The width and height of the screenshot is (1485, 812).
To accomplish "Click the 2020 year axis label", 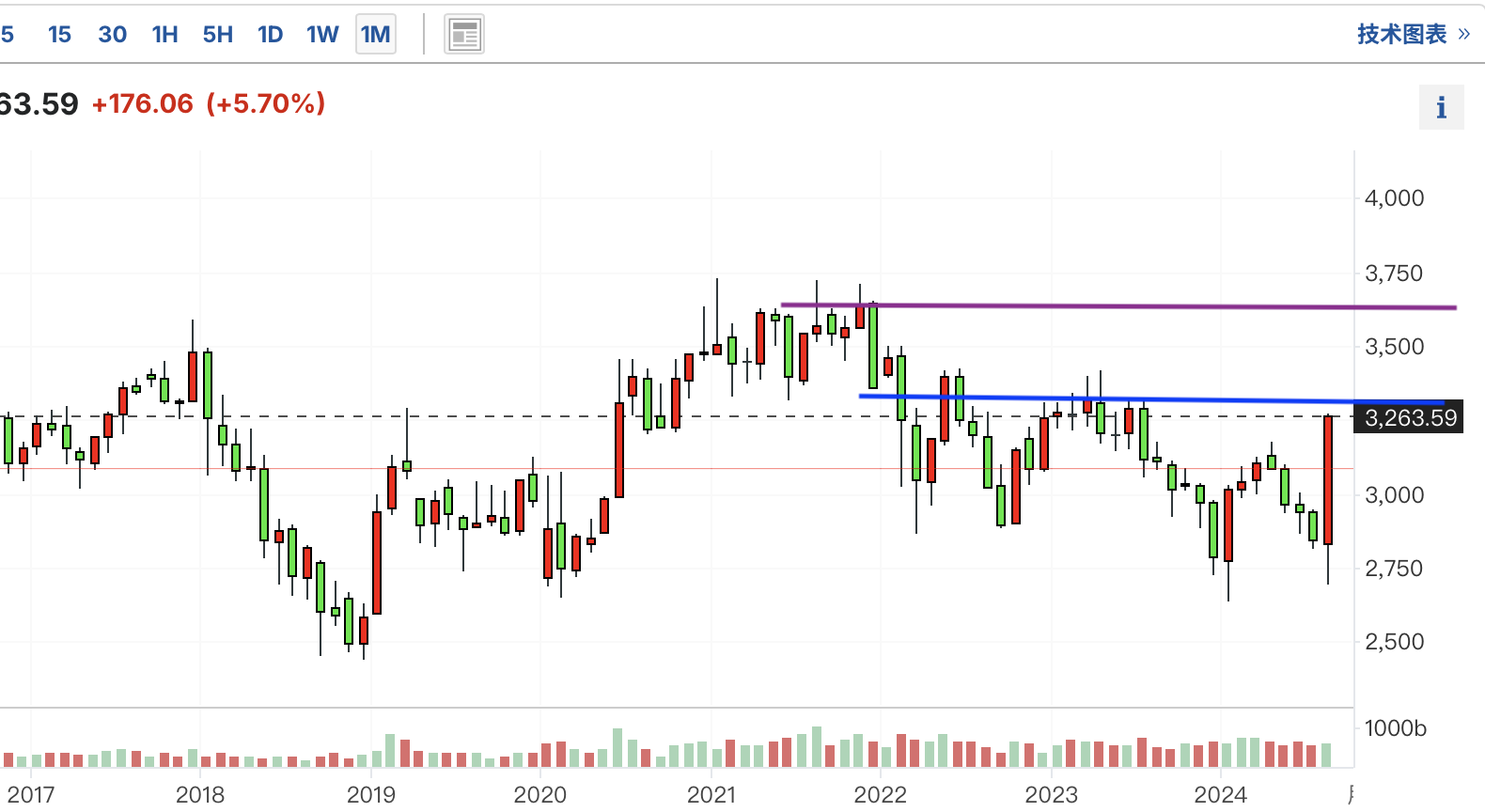I will pos(540,795).
